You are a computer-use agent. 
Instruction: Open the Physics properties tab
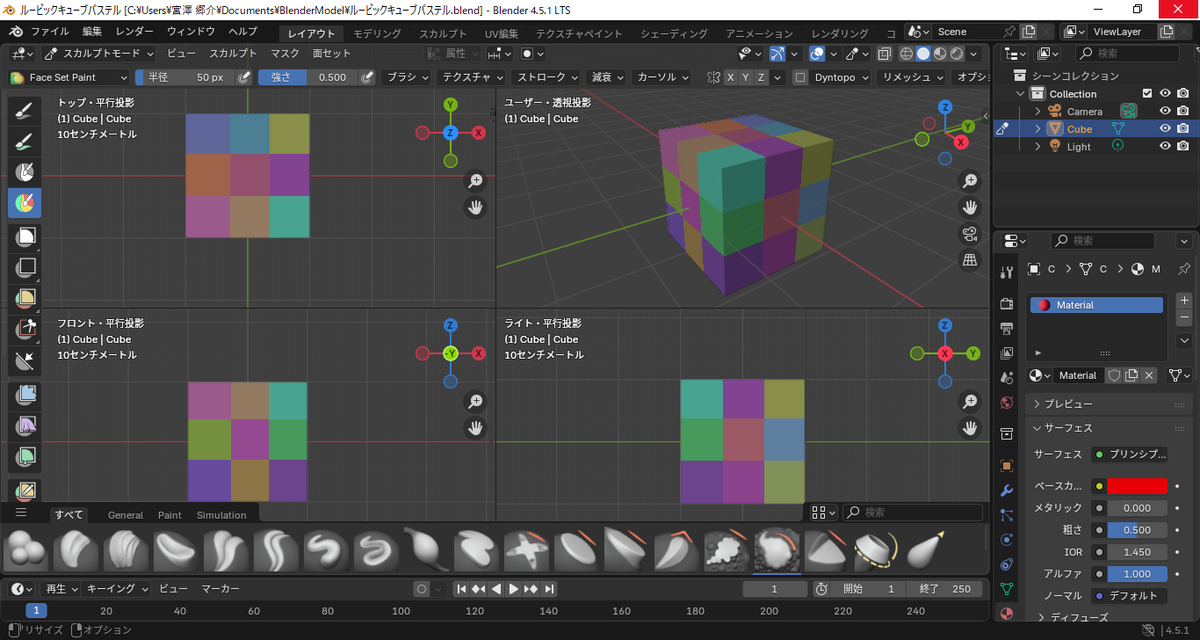[x=1008, y=540]
